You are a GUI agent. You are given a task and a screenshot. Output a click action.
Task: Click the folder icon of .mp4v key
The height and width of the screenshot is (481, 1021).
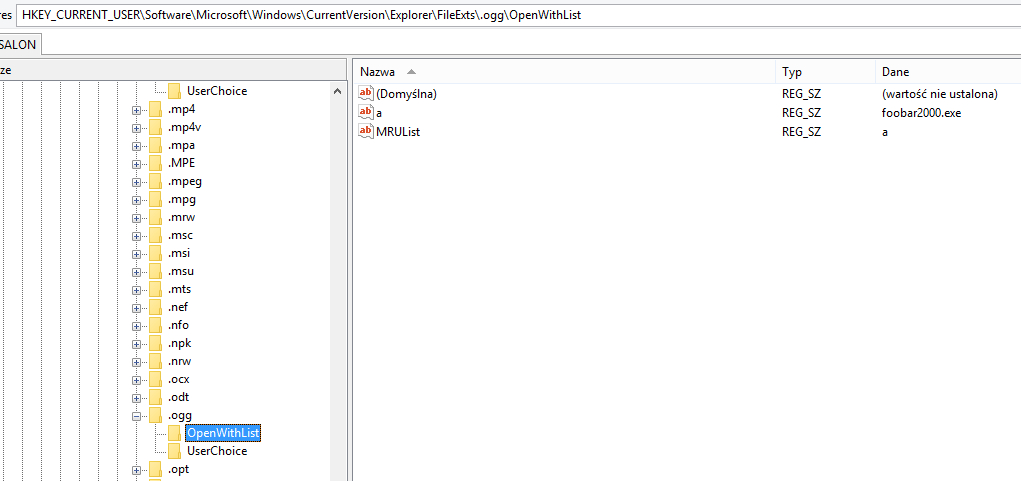pos(155,127)
